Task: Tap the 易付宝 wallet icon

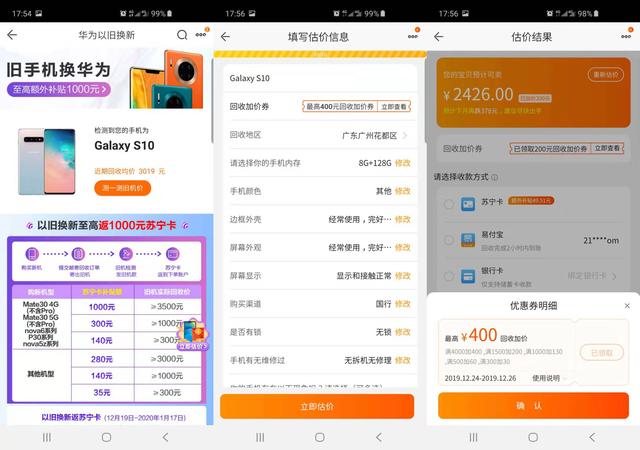Action: tap(468, 240)
